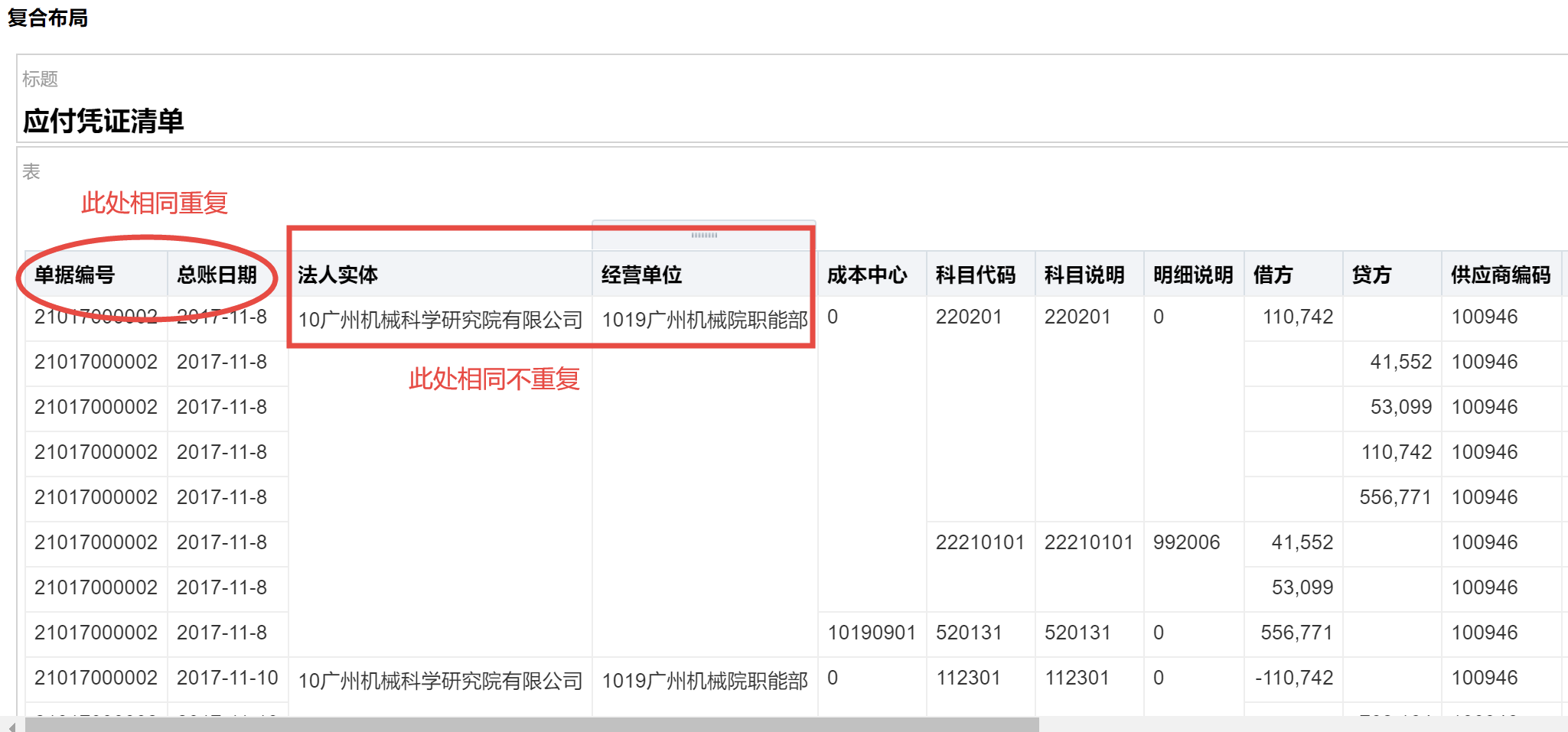Click the -110,742 debit amount cell
Image resolution: width=1568 pixels, height=732 pixels.
[1294, 678]
